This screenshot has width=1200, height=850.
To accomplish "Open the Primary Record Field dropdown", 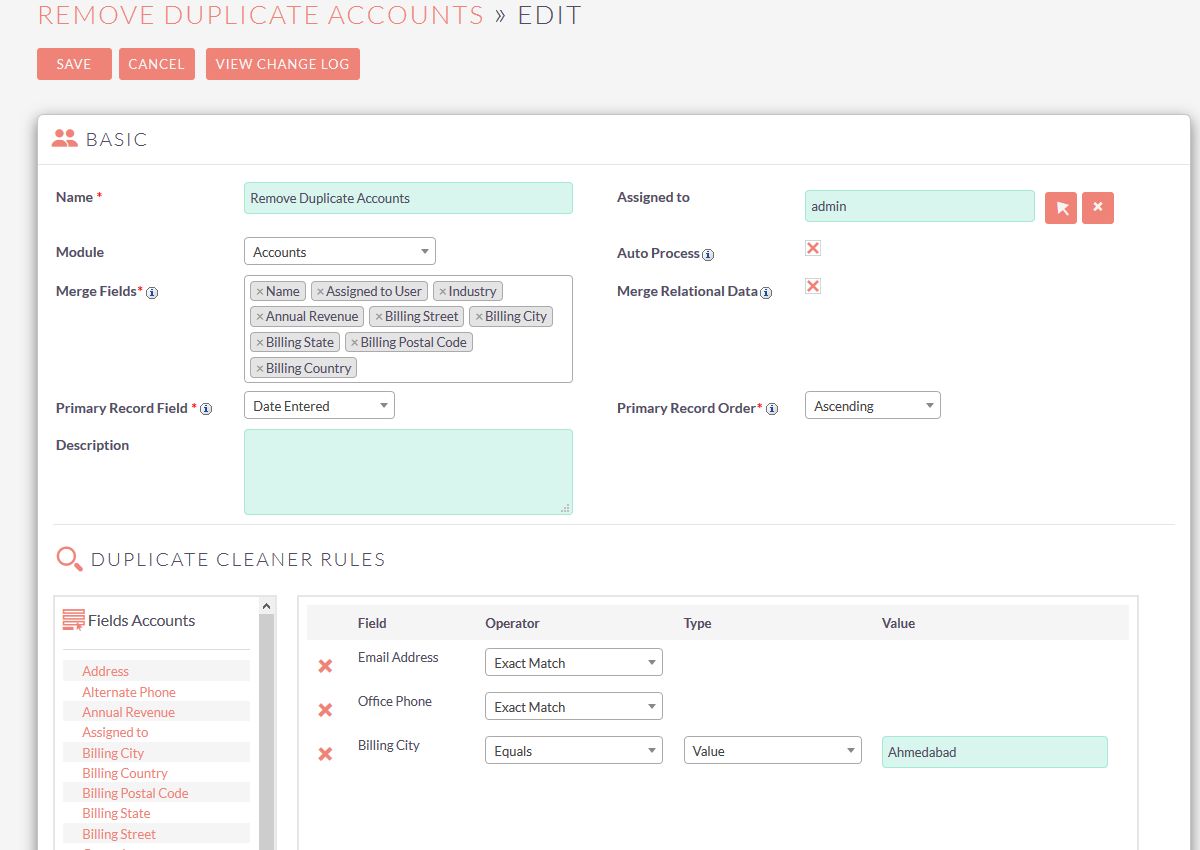I will (318, 405).
